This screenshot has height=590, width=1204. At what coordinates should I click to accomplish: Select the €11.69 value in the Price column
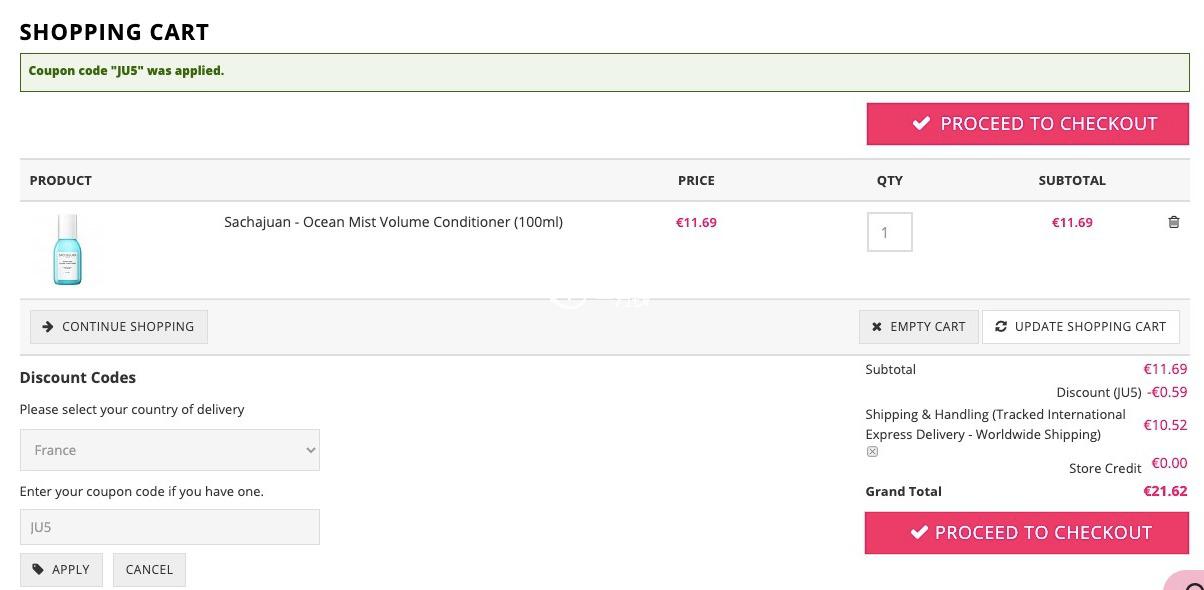[696, 223]
